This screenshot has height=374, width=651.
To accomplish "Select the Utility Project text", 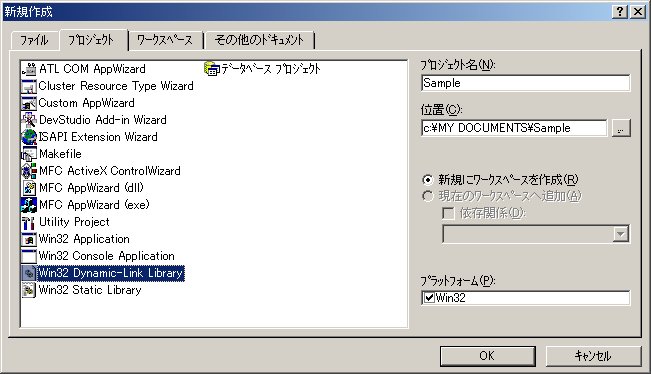I will 74,222.
